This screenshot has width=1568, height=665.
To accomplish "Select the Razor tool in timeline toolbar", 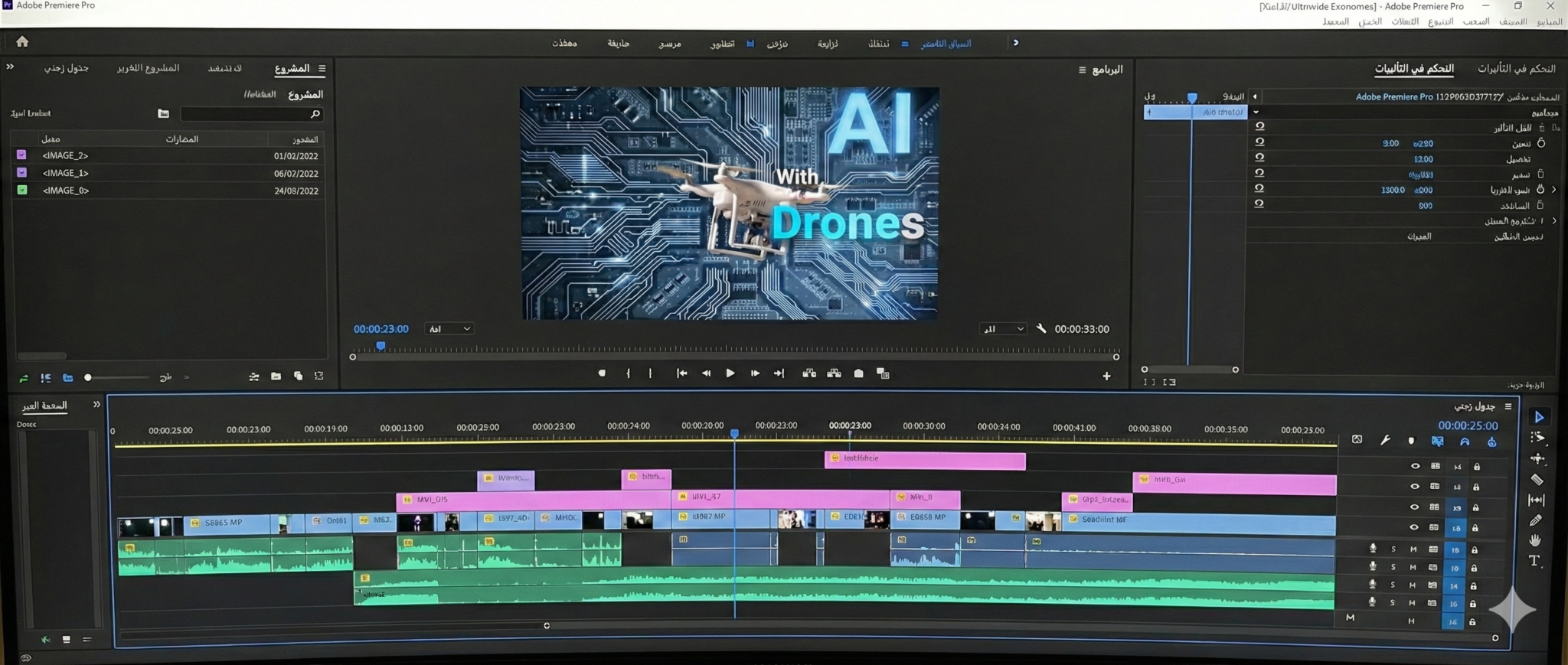I will 1537,480.
